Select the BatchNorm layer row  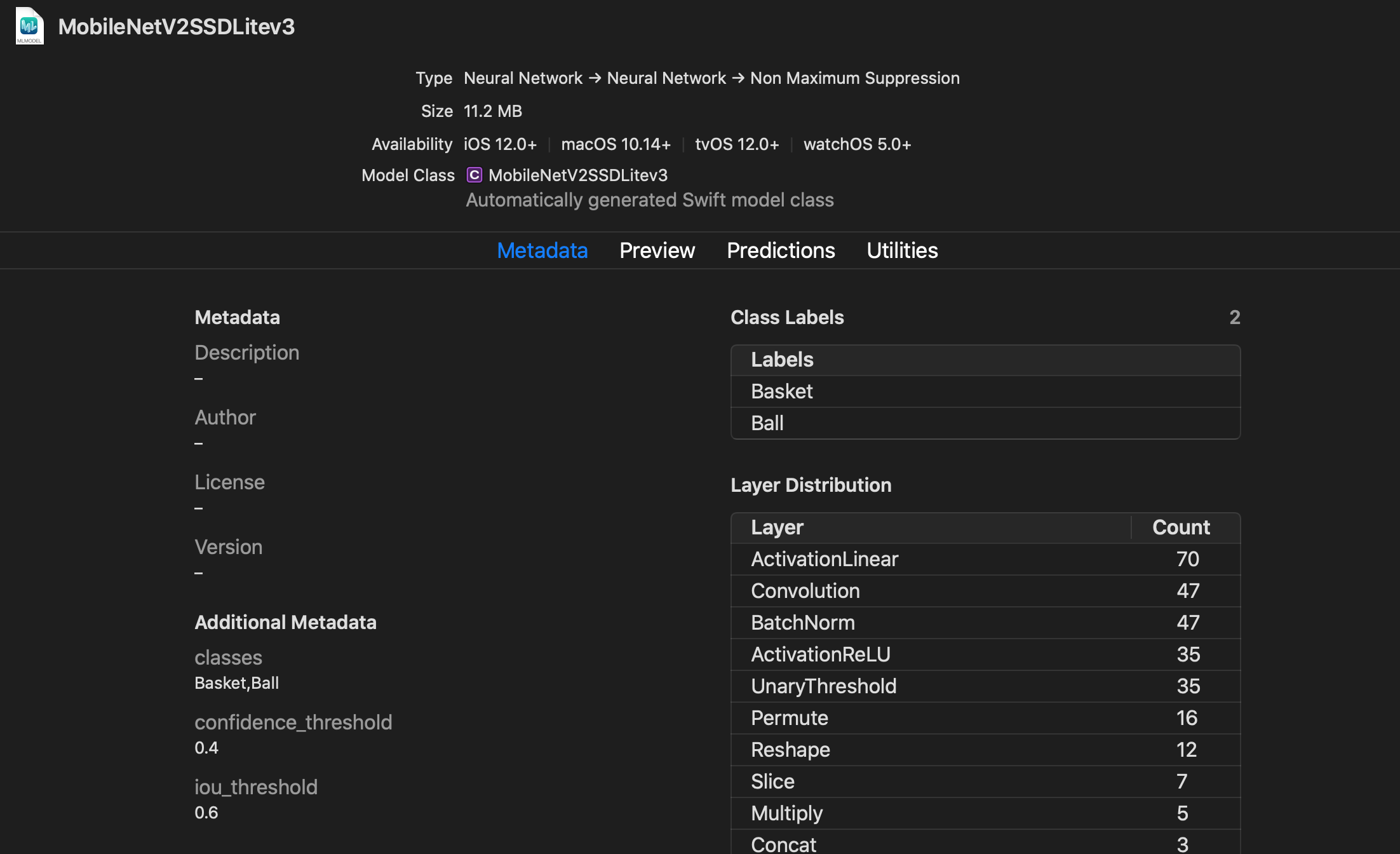pos(803,623)
